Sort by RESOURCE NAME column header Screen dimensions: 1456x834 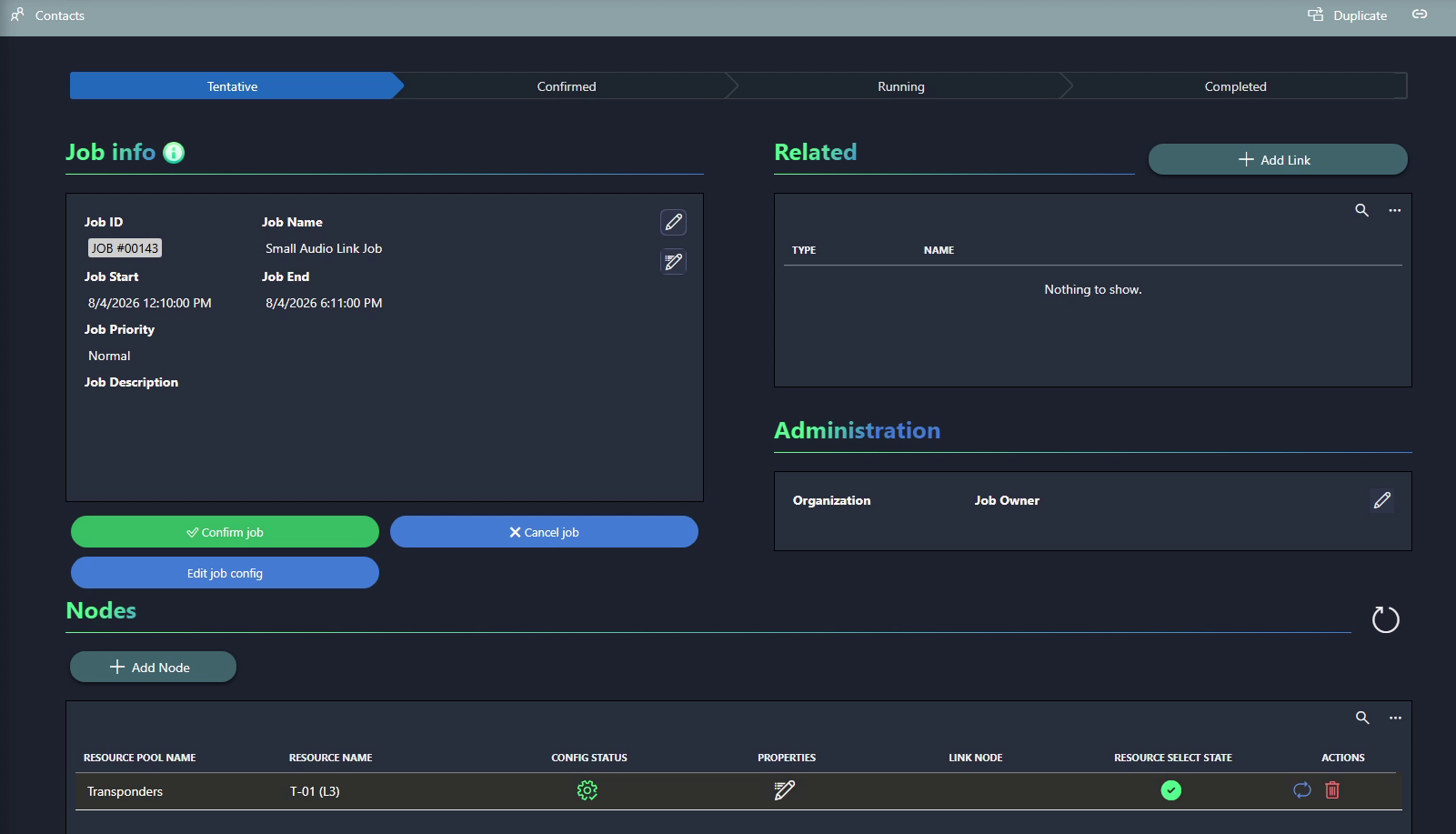(331, 758)
